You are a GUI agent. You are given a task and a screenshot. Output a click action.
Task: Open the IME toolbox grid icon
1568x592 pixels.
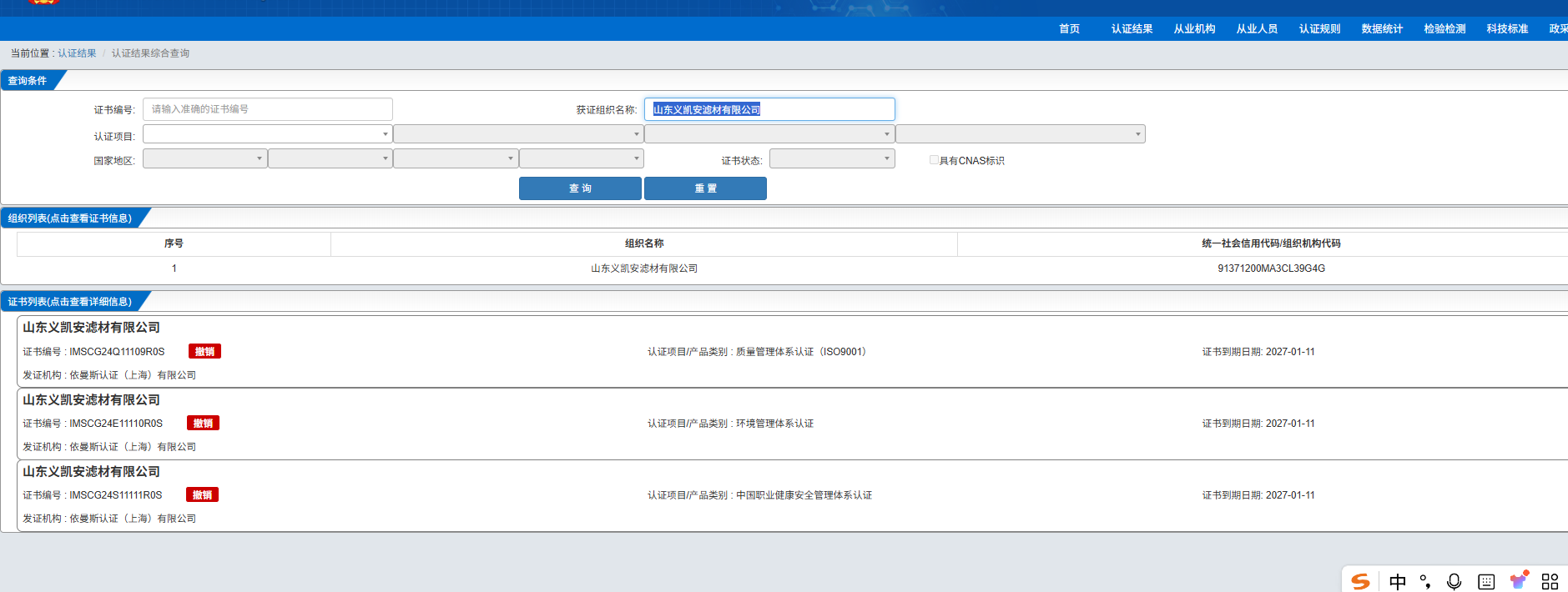tap(1550, 581)
